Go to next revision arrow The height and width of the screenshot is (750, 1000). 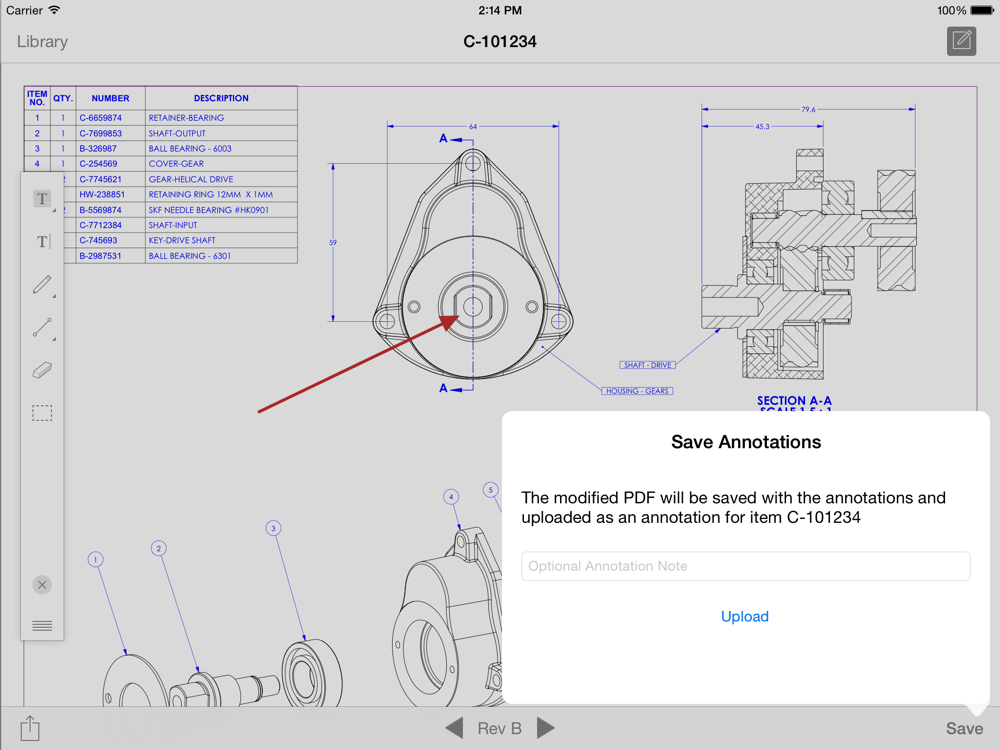pos(546,728)
